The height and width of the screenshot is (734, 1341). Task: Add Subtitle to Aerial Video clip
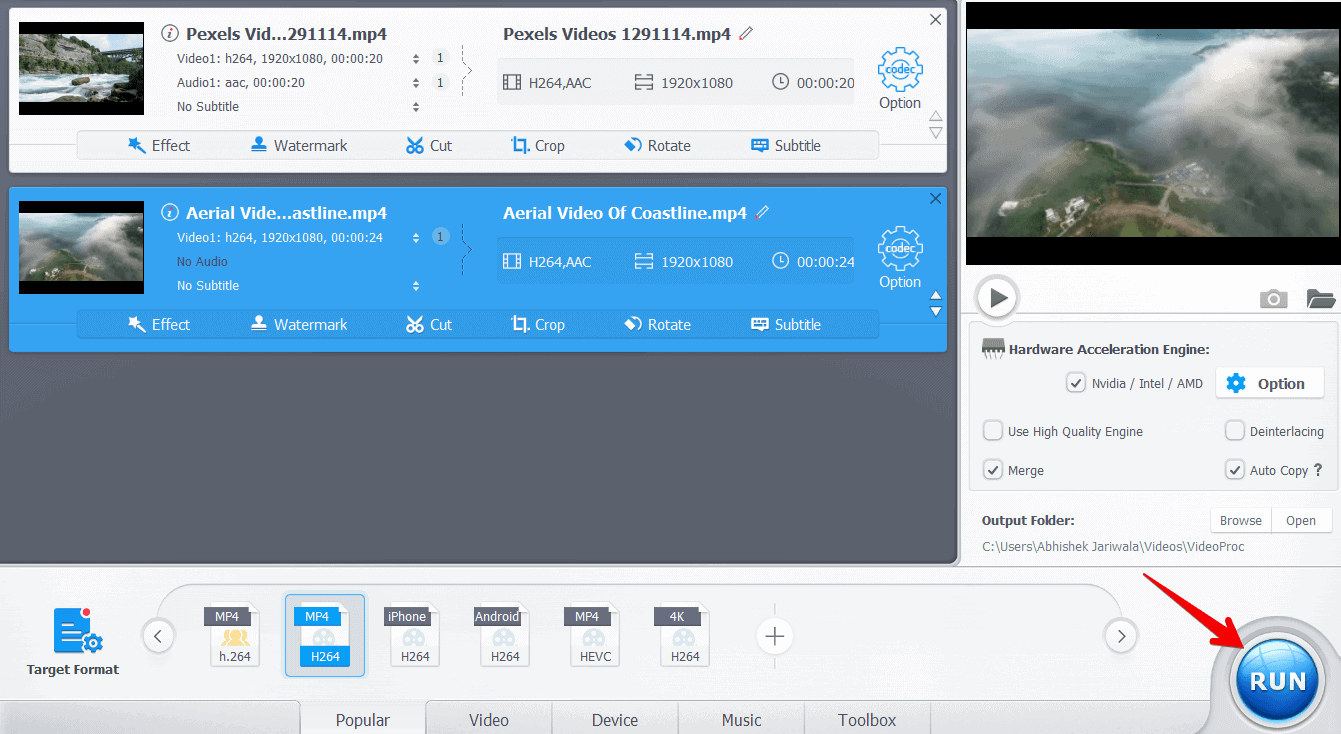[786, 324]
